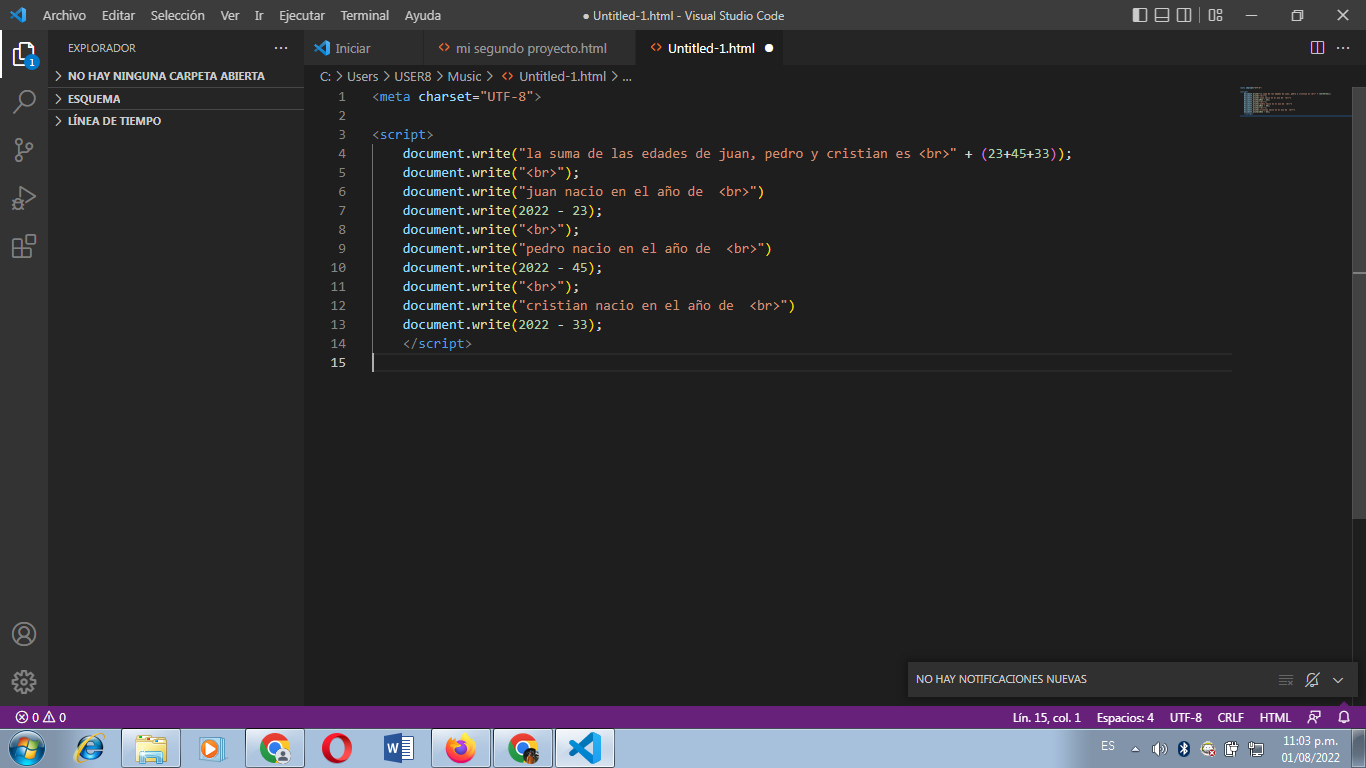Click the VS Code logo in title bar
Image resolution: width=1366 pixels, height=768 pixels.
point(18,15)
